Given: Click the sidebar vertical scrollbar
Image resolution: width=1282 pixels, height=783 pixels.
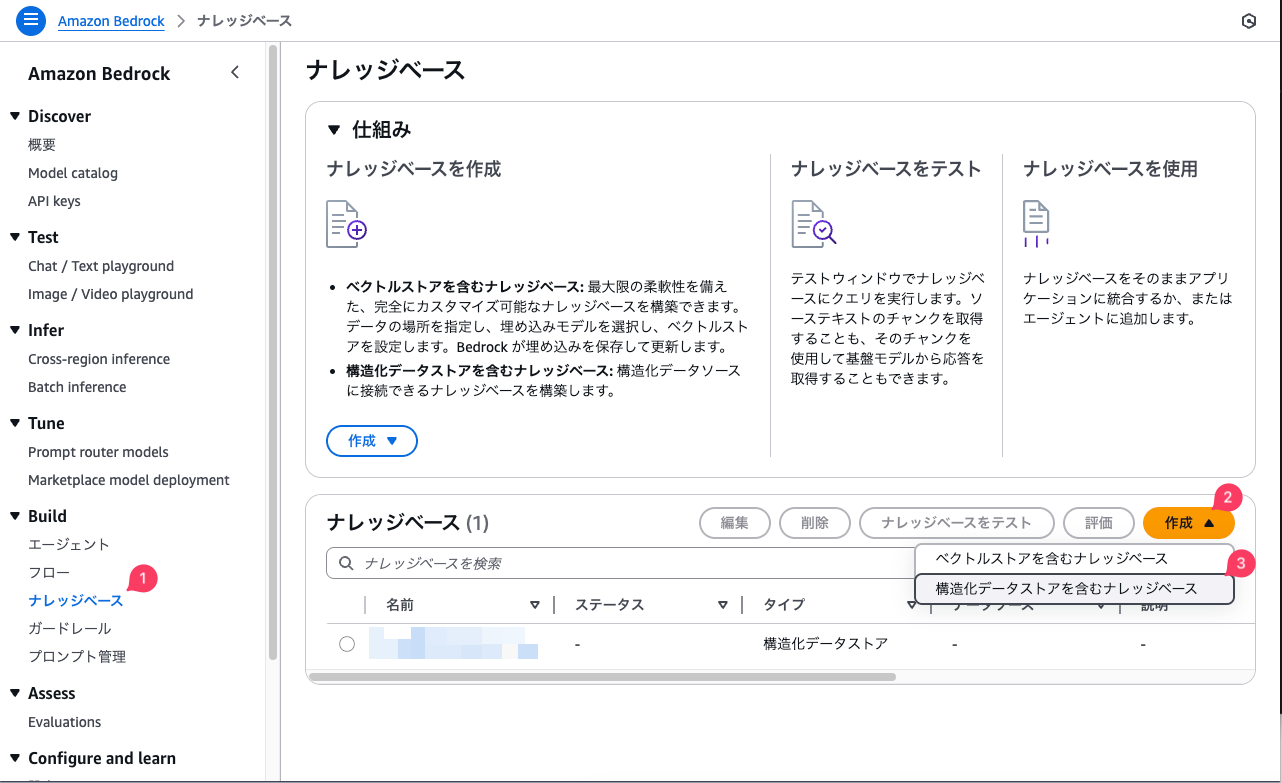Looking at the screenshot, I should coord(273,350).
